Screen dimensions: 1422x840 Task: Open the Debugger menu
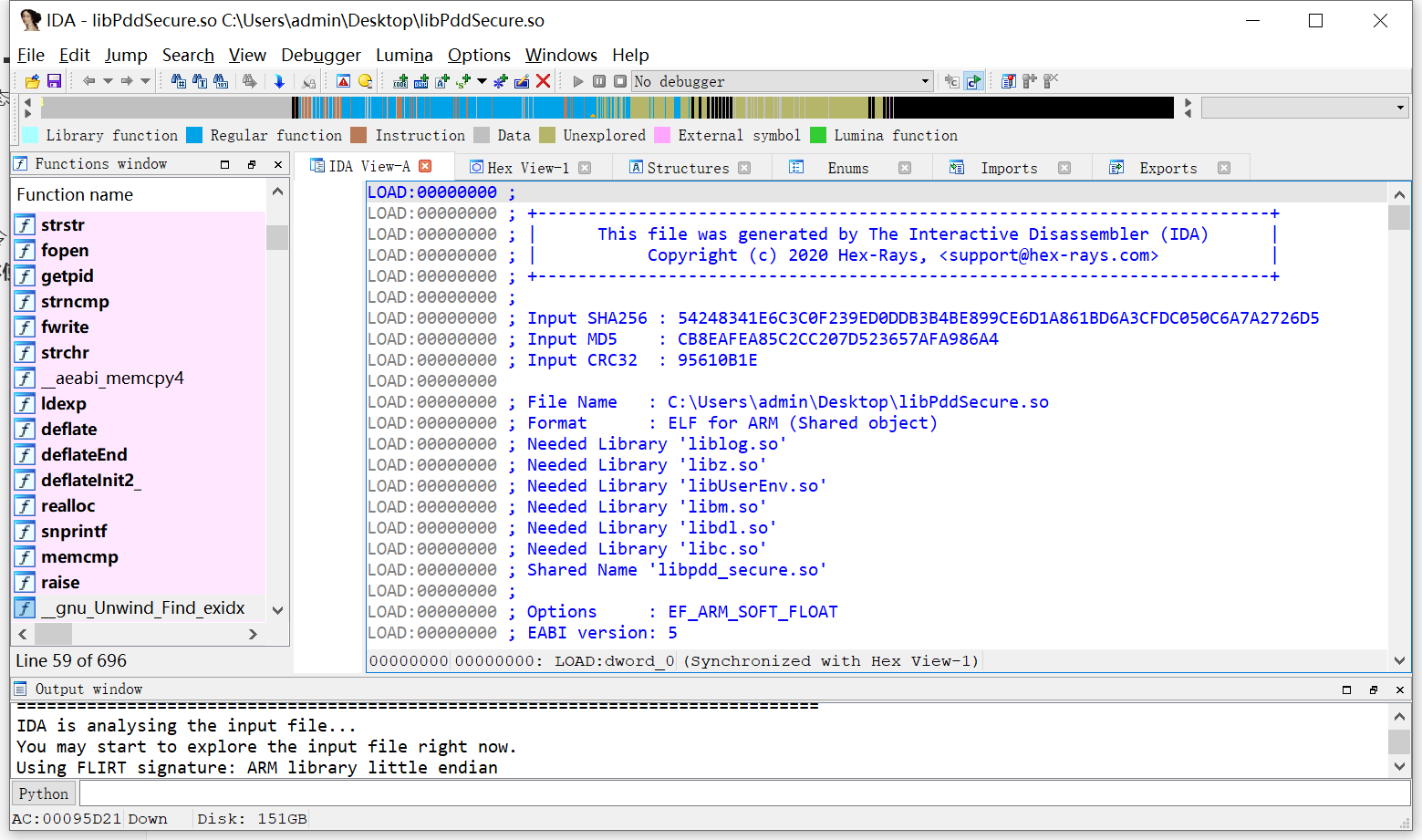pos(321,56)
